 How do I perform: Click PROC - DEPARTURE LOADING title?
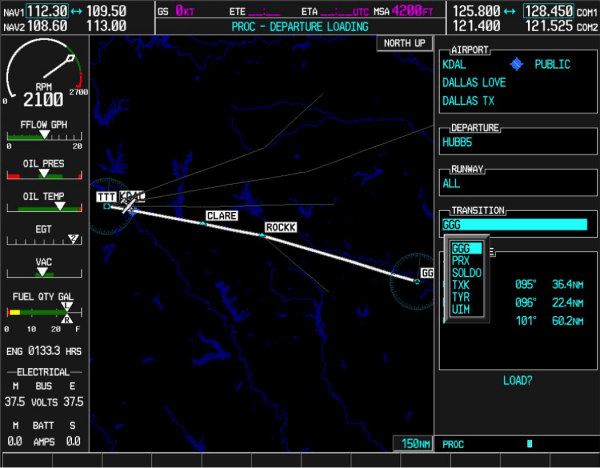pyautogui.click(x=300, y=27)
